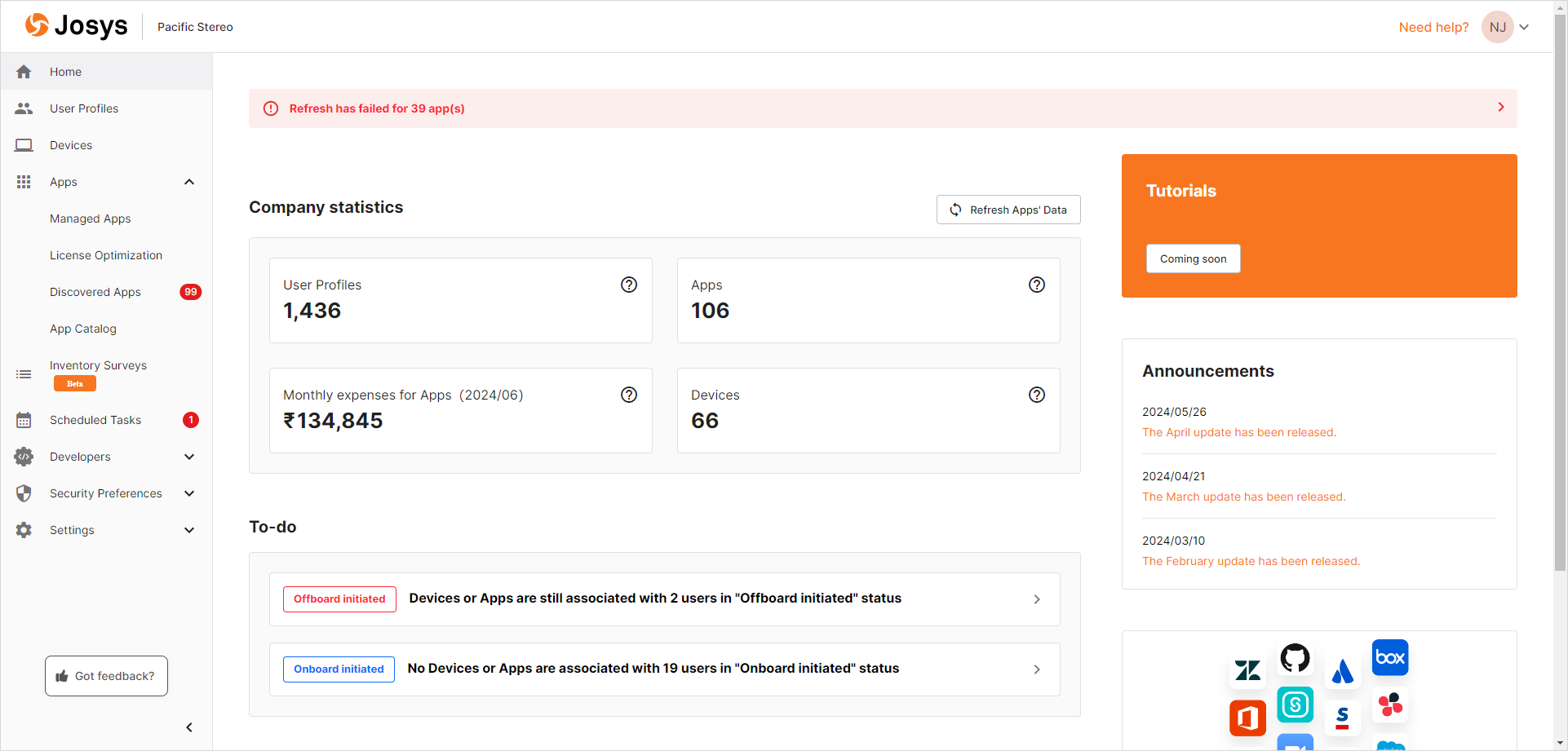Image resolution: width=1568 pixels, height=751 pixels.
Task: Click the Apps grid icon
Action: (x=24, y=182)
